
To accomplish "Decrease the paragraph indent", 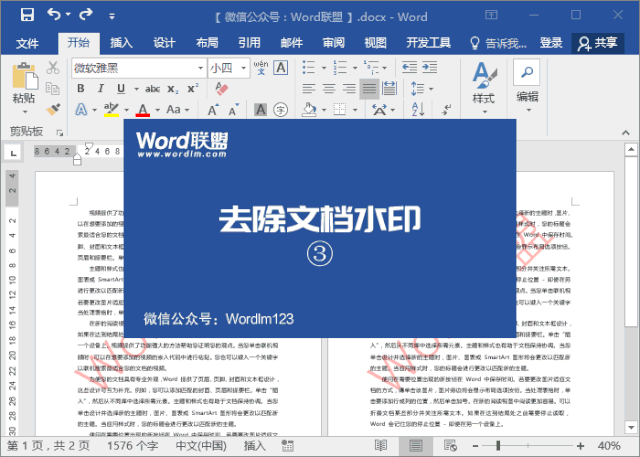I will click(x=409, y=67).
